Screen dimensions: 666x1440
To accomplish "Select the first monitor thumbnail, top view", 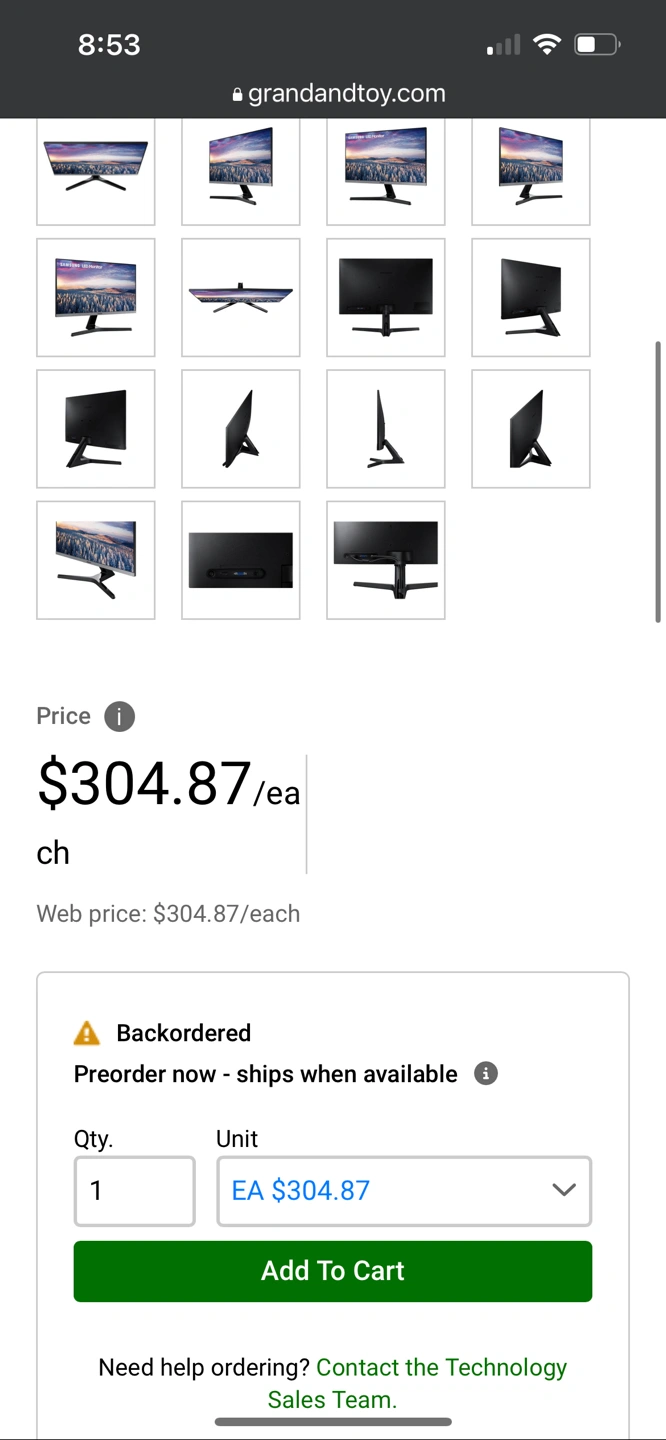I will pyautogui.click(x=96, y=166).
